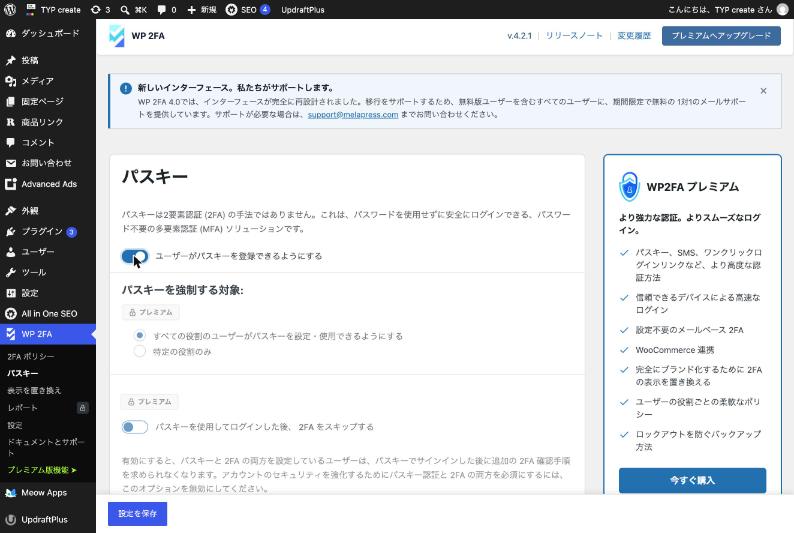The width and height of the screenshot is (794, 533).
Task: Select すべての役割のユーザー radio button
Action: point(139,336)
